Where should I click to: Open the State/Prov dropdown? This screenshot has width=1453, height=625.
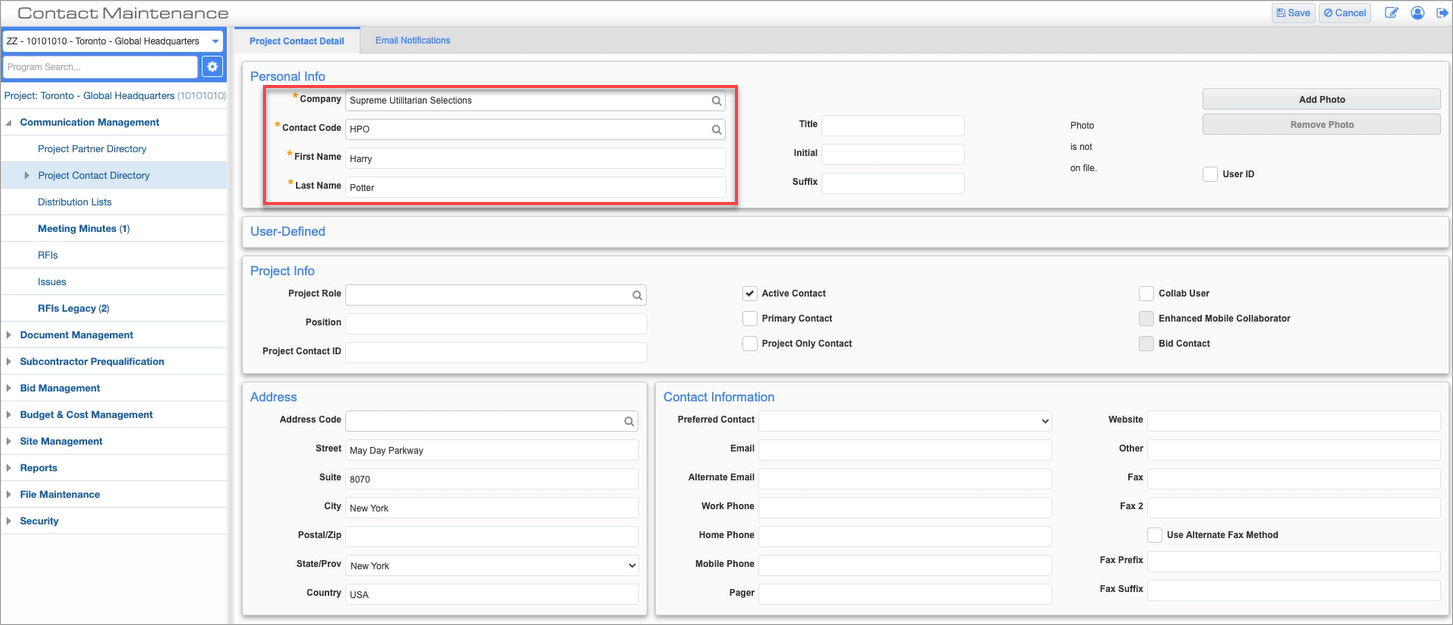[492, 566]
